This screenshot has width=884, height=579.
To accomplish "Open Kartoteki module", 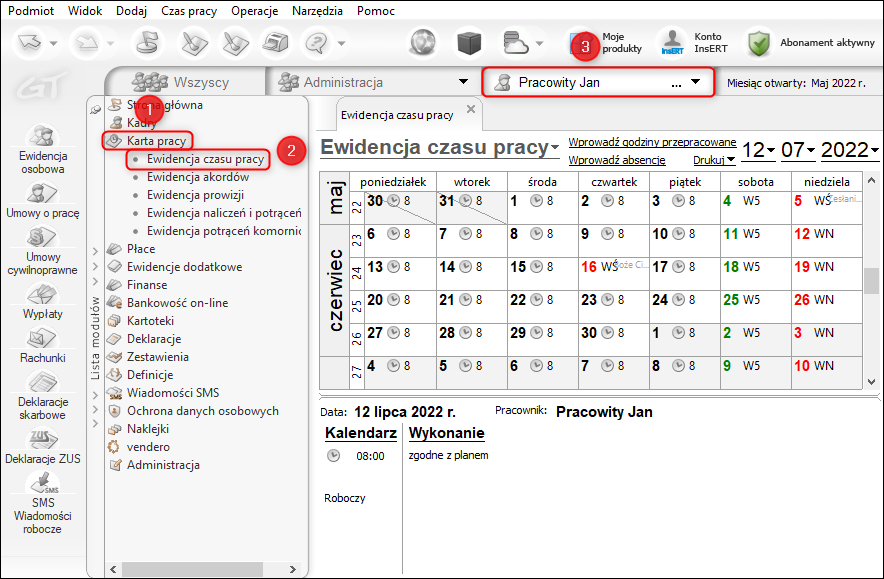I will [x=150, y=321].
